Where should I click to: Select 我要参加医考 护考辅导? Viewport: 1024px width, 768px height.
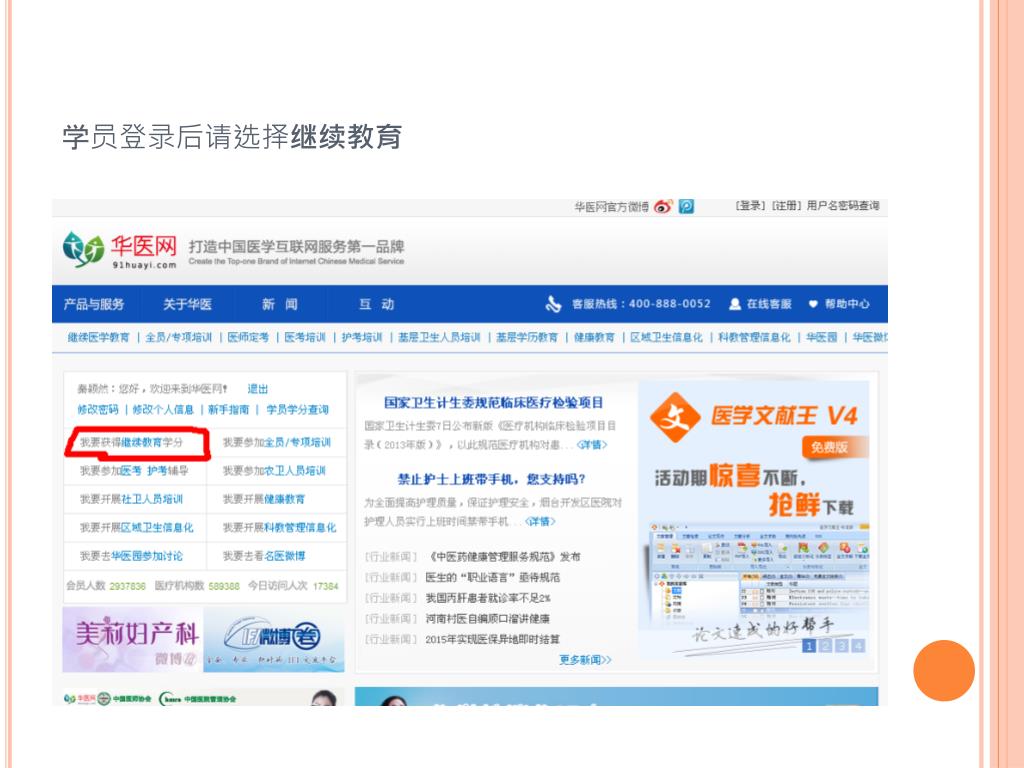point(134,470)
